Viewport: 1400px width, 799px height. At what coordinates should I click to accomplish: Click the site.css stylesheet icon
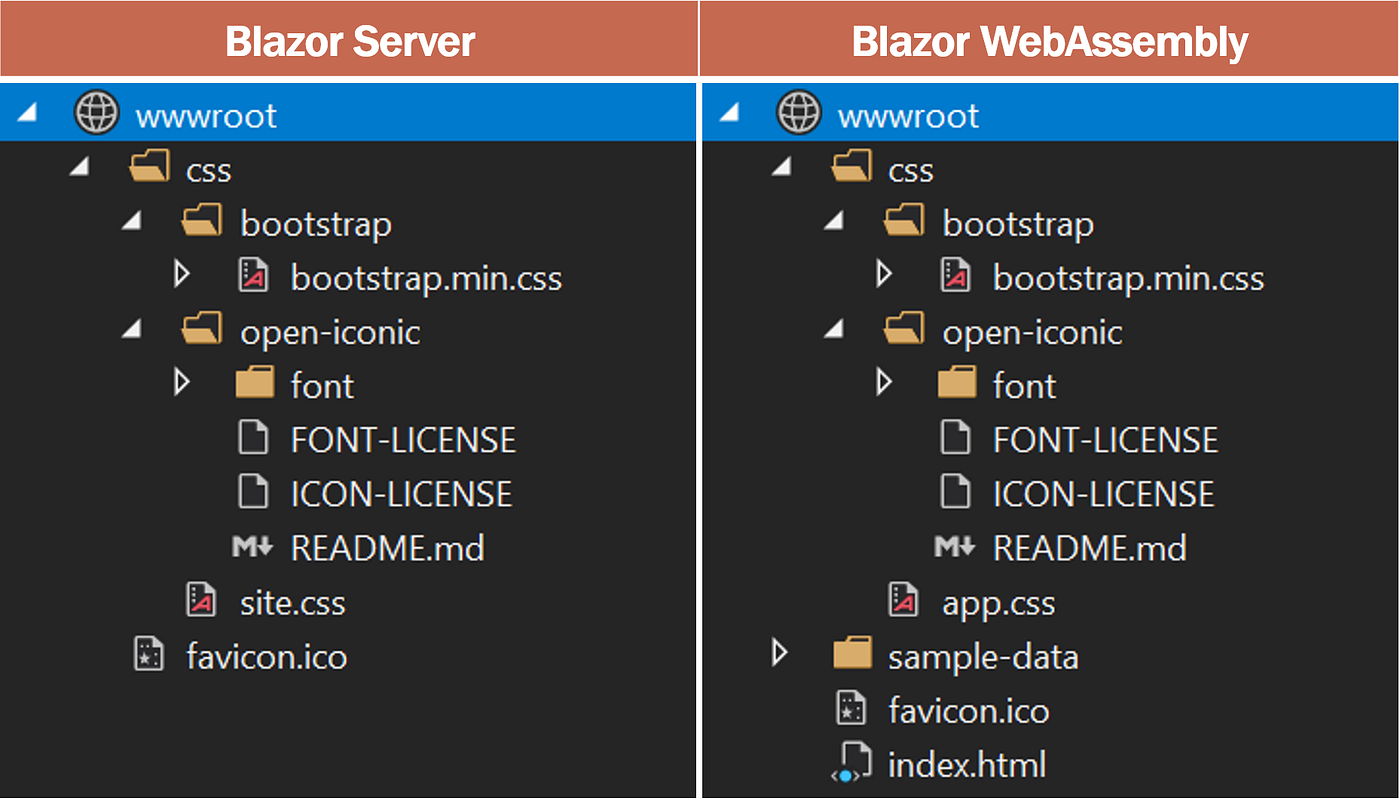(200, 600)
